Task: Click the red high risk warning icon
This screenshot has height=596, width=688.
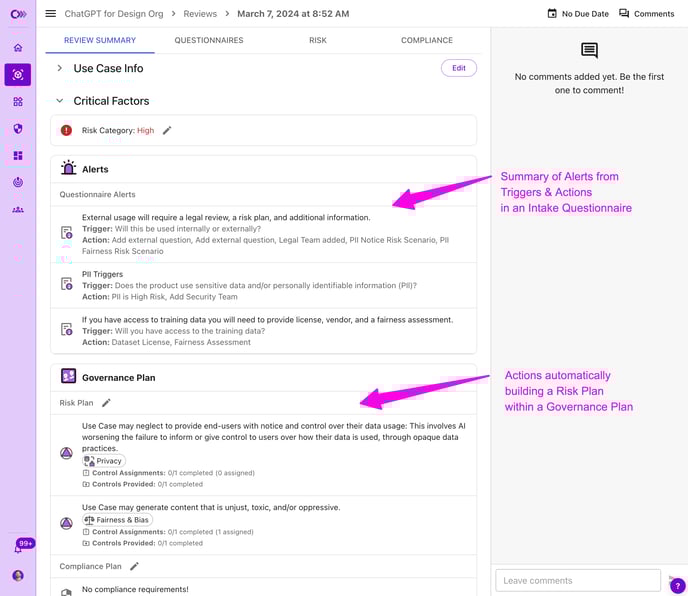Action: coord(66,130)
